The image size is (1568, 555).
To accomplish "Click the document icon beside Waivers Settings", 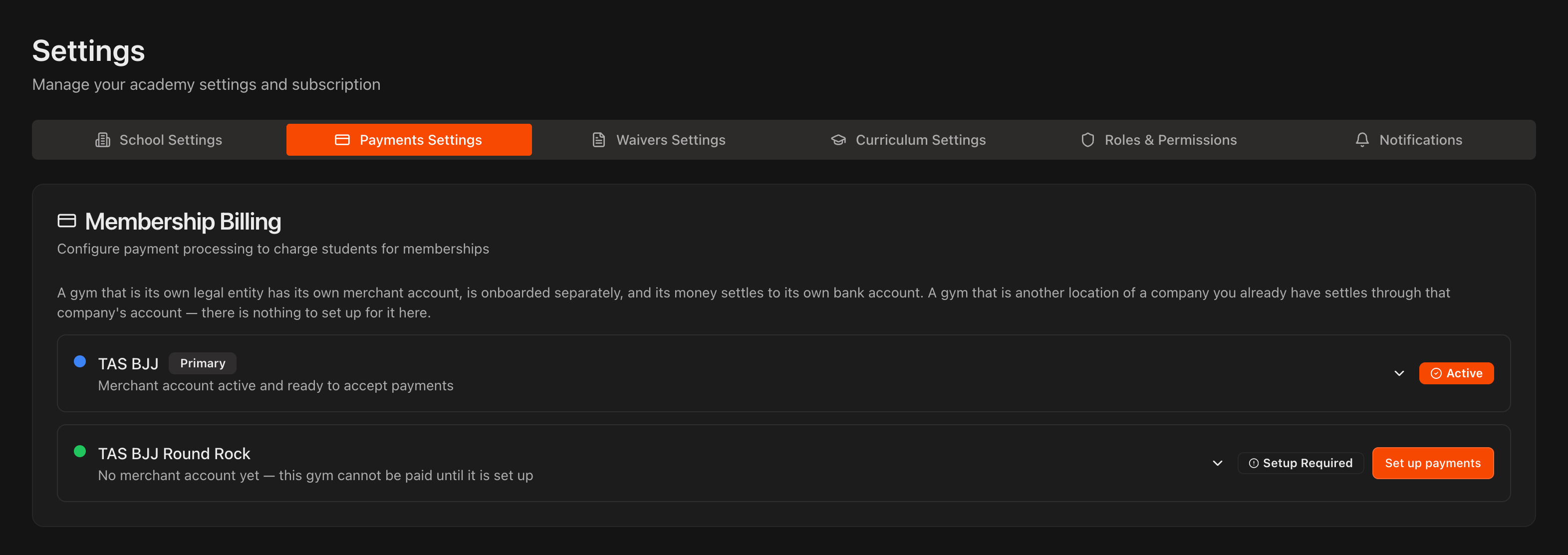I will (599, 140).
